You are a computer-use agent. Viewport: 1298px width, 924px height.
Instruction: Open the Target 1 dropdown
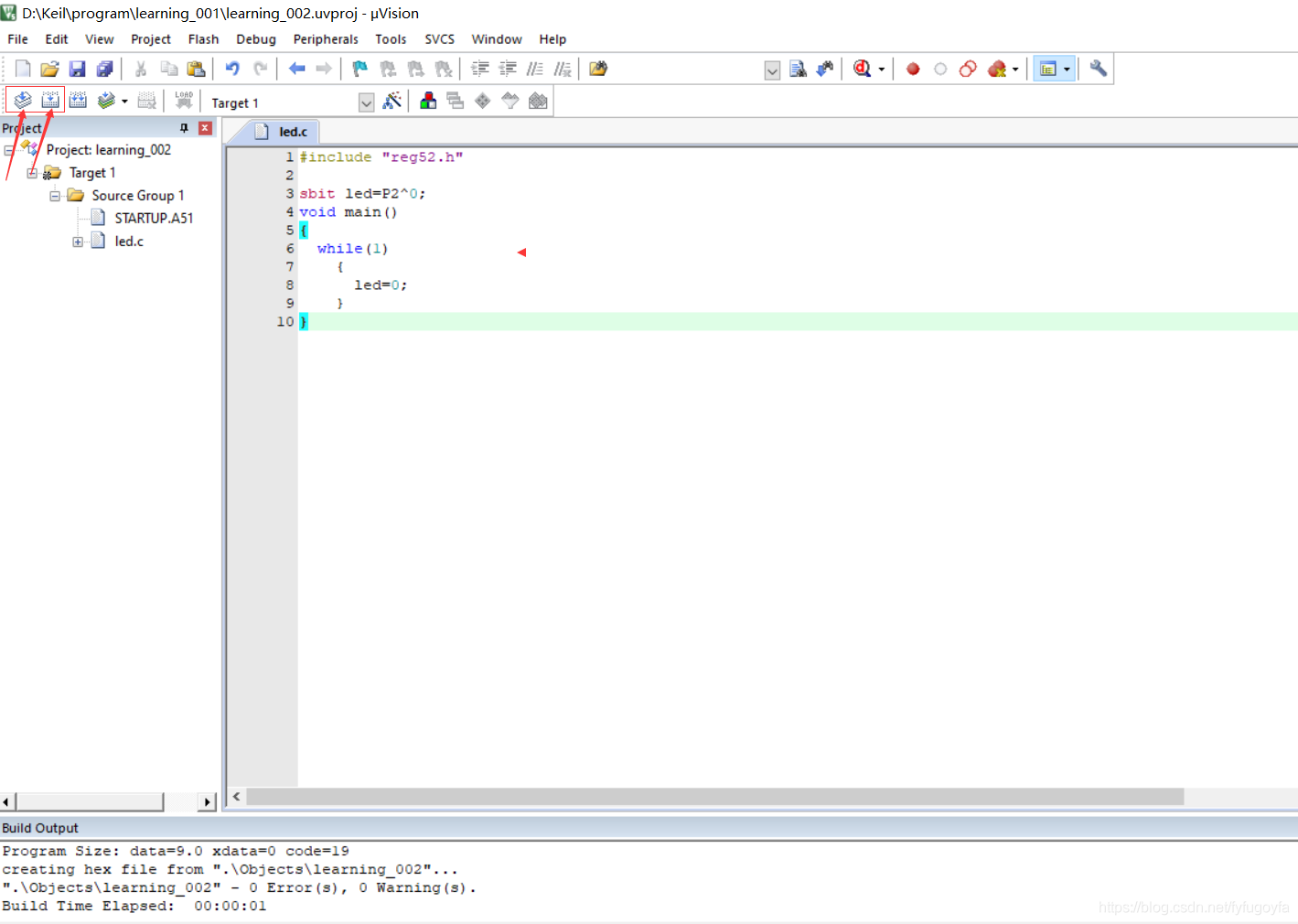click(366, 102)
